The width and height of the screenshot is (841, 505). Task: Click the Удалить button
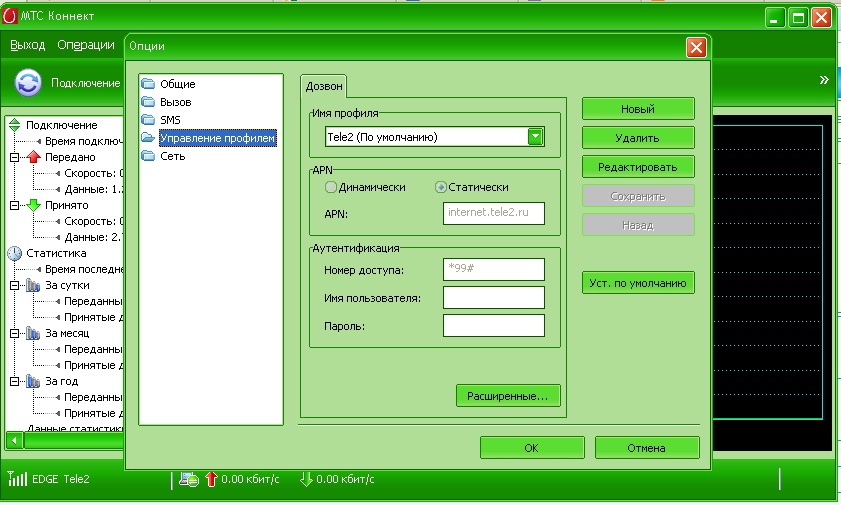[x=638, y=138]
